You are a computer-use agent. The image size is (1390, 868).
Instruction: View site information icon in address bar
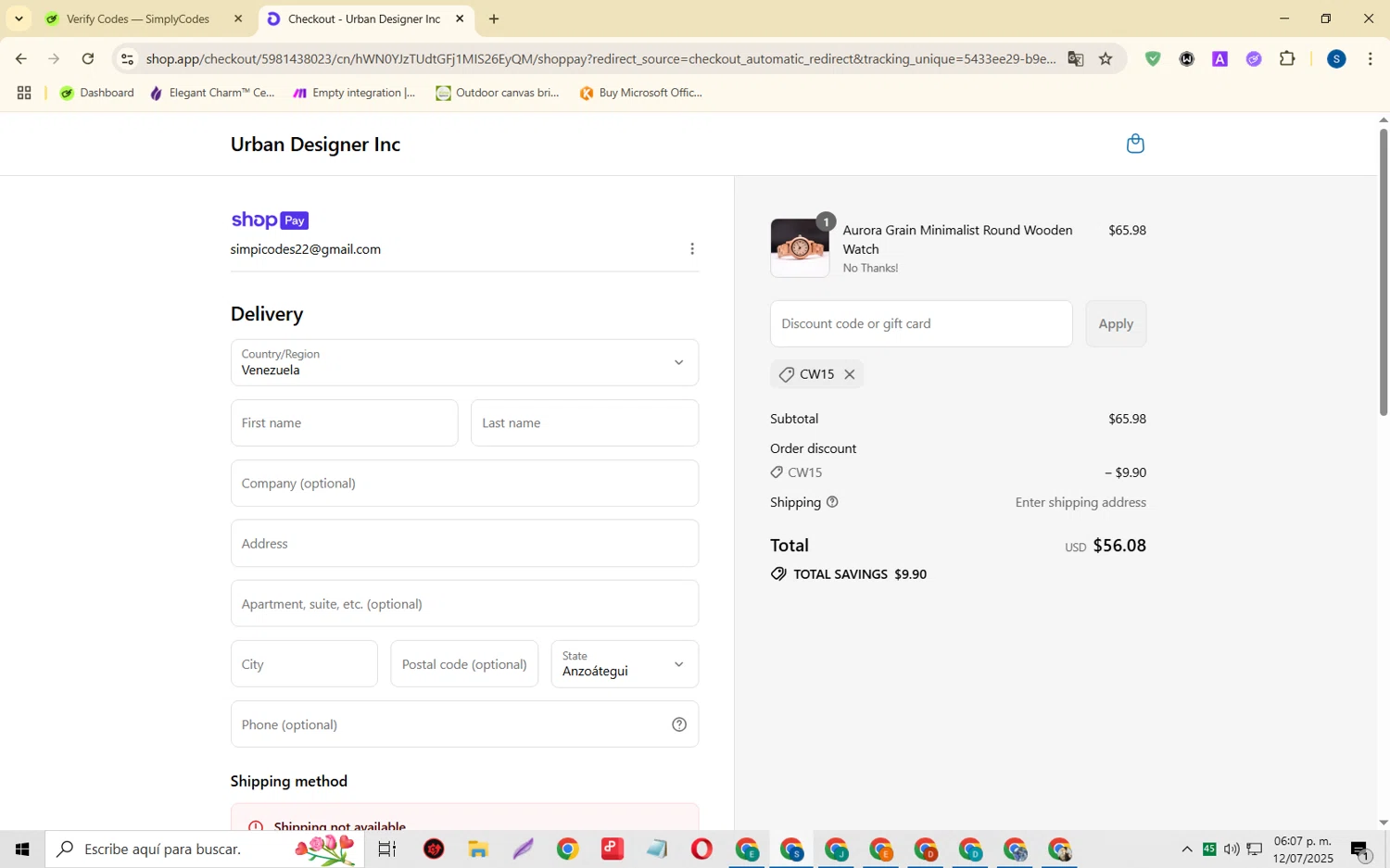tap(128, 58)
